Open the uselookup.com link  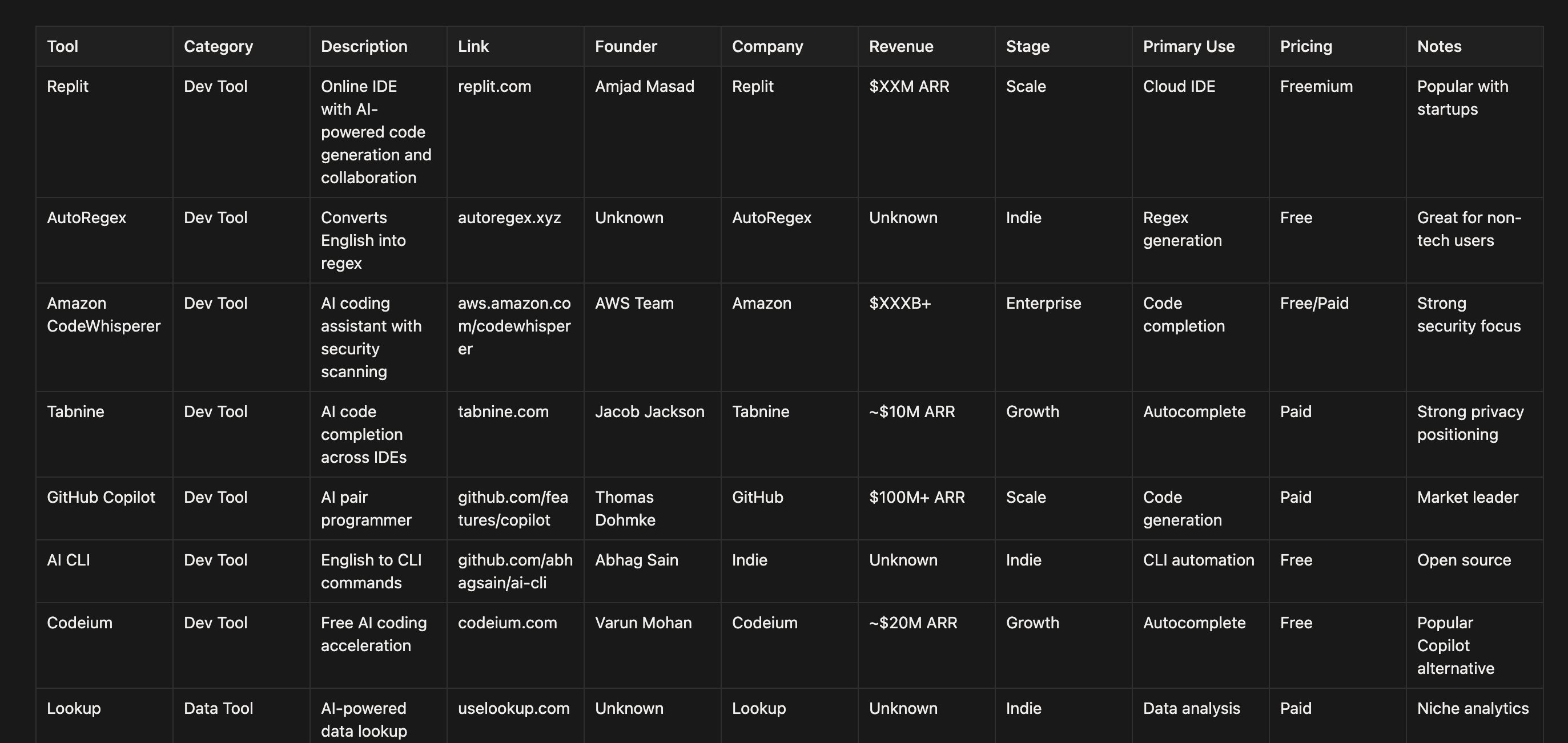(513, 708)
